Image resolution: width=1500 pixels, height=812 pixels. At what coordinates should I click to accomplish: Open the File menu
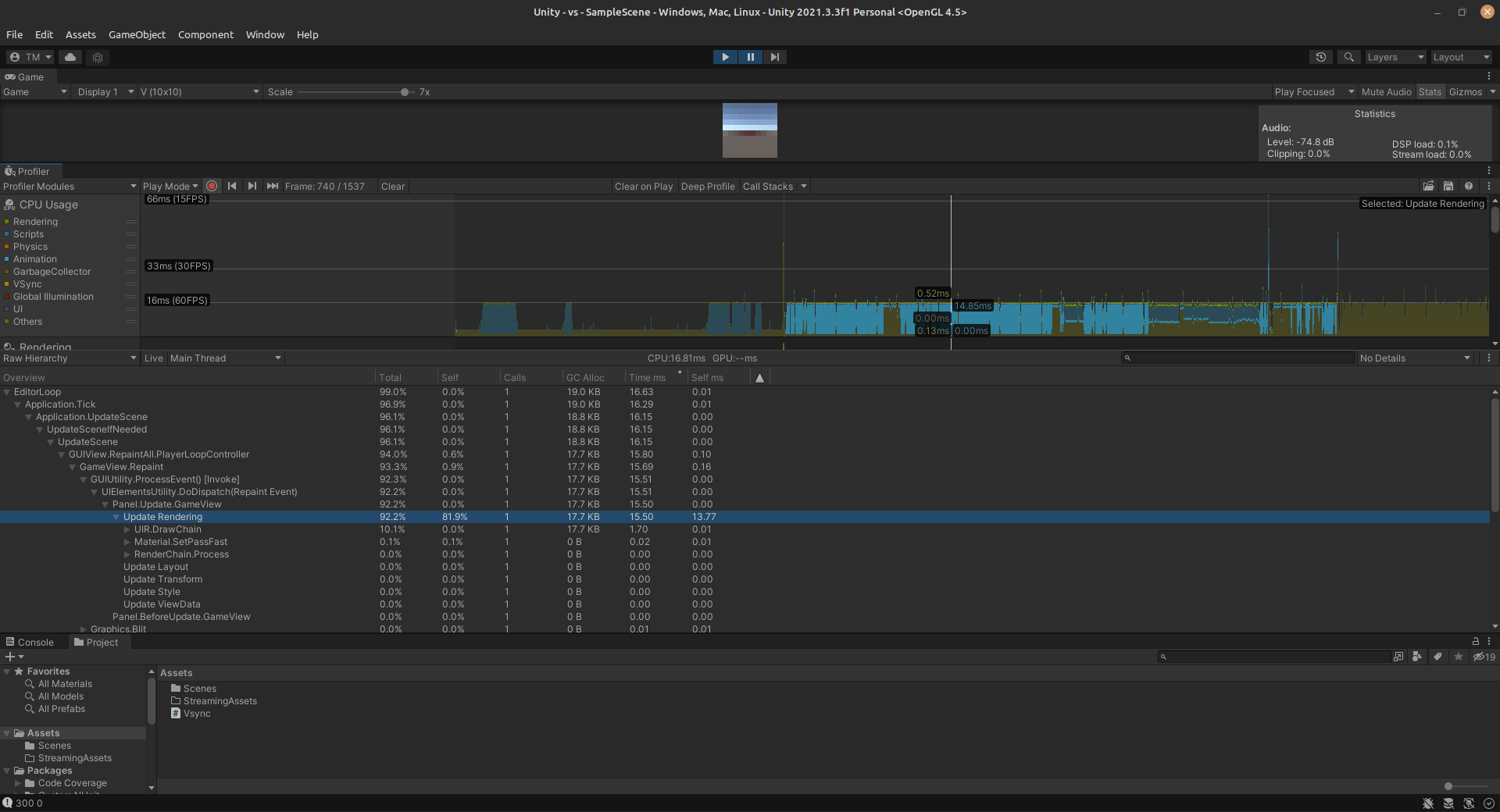point(15,34)
